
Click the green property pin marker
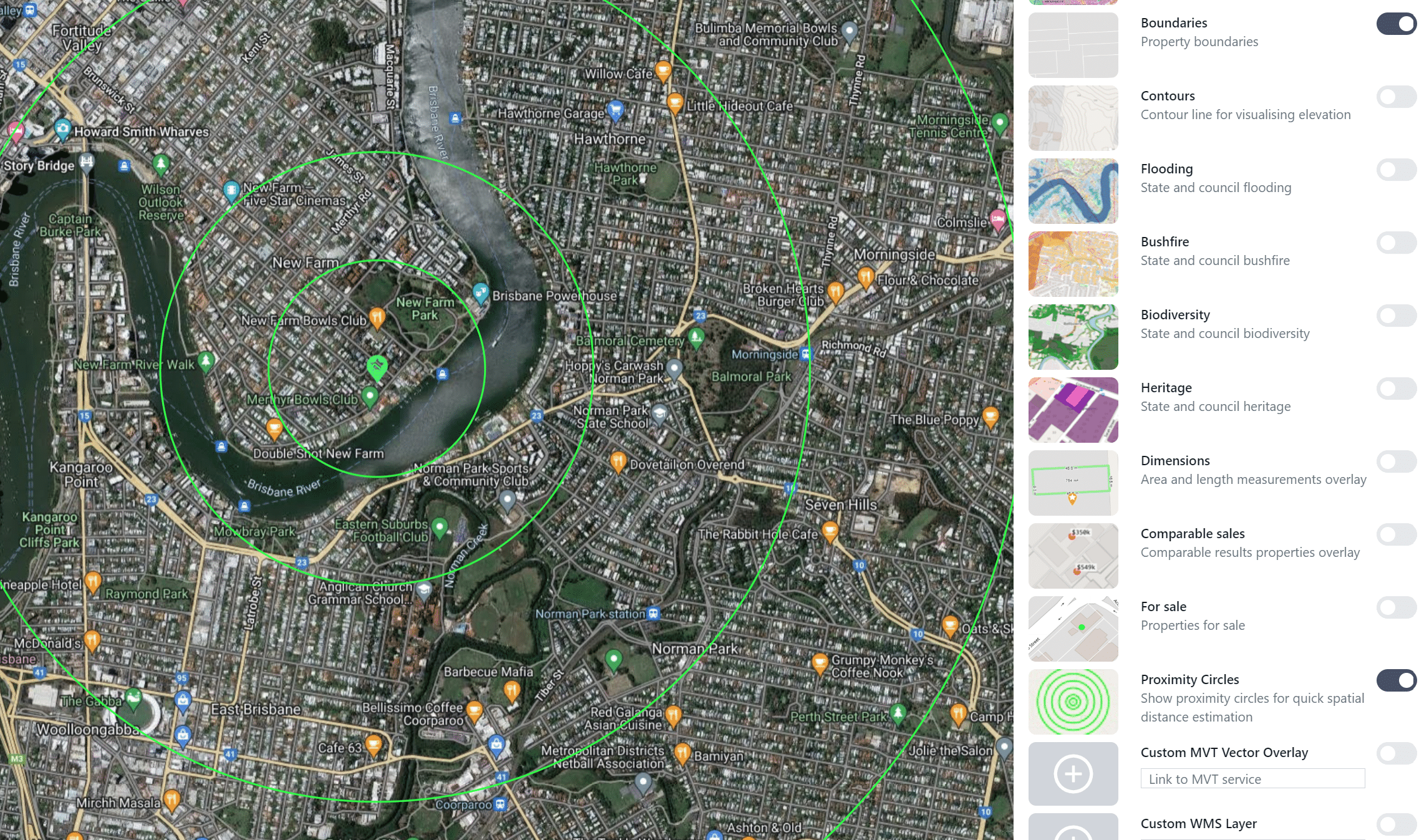[377, 367]
